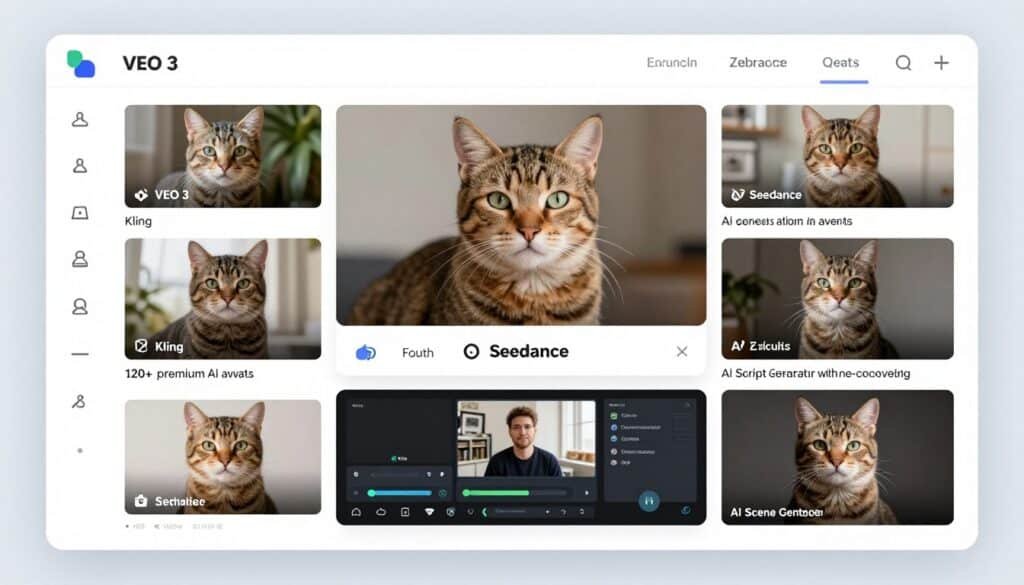The image size is (1024, 585).
Task: Select the Qeats tab
Action: (x=840, y=62)
